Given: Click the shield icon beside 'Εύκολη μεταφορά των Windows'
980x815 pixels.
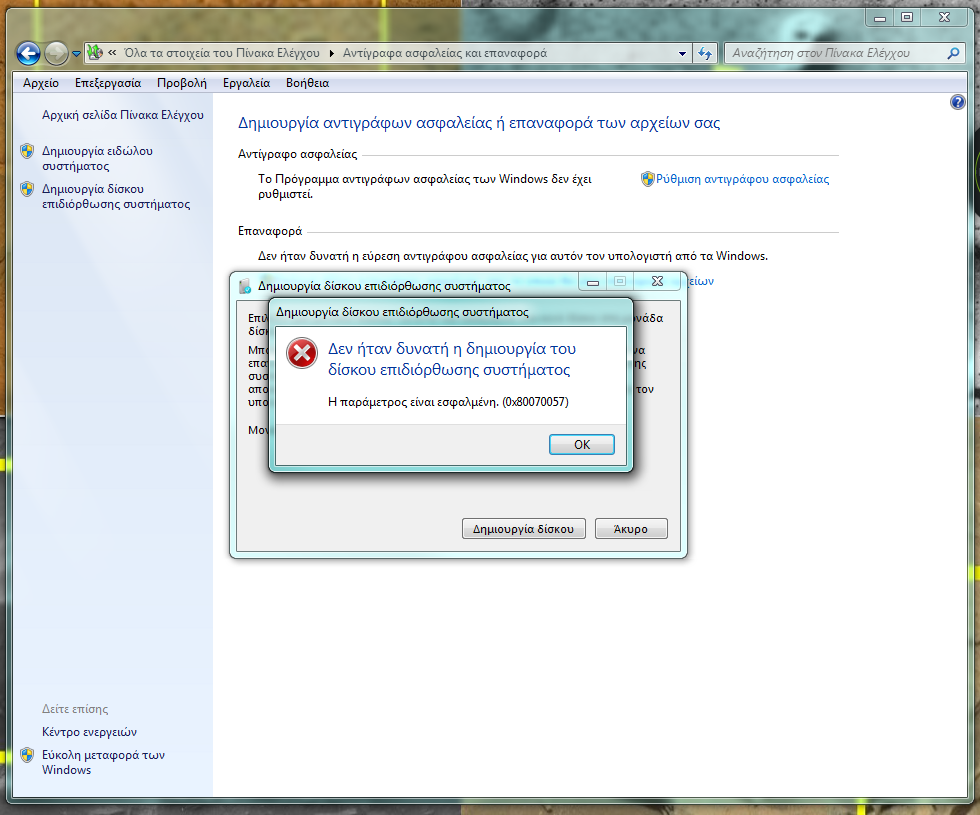Looking at the screenshot, I should click(27, 755).
